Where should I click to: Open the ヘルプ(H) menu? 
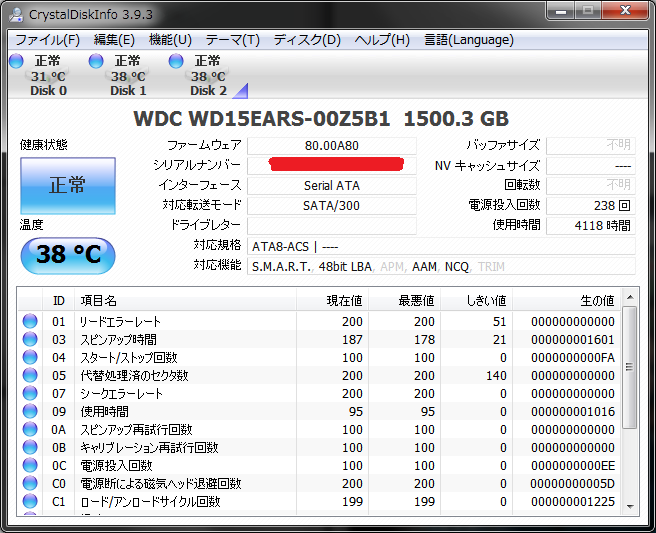click(382, 40)
